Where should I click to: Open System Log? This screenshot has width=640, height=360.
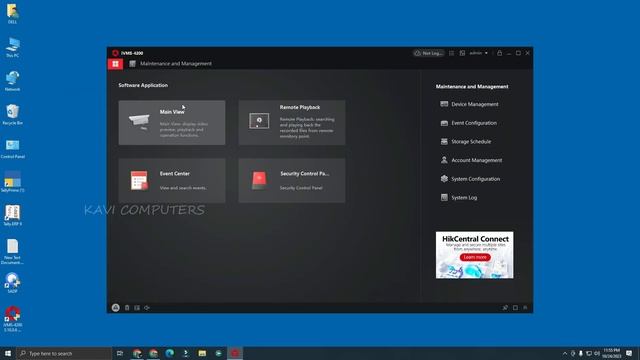(x=458, y=198)
